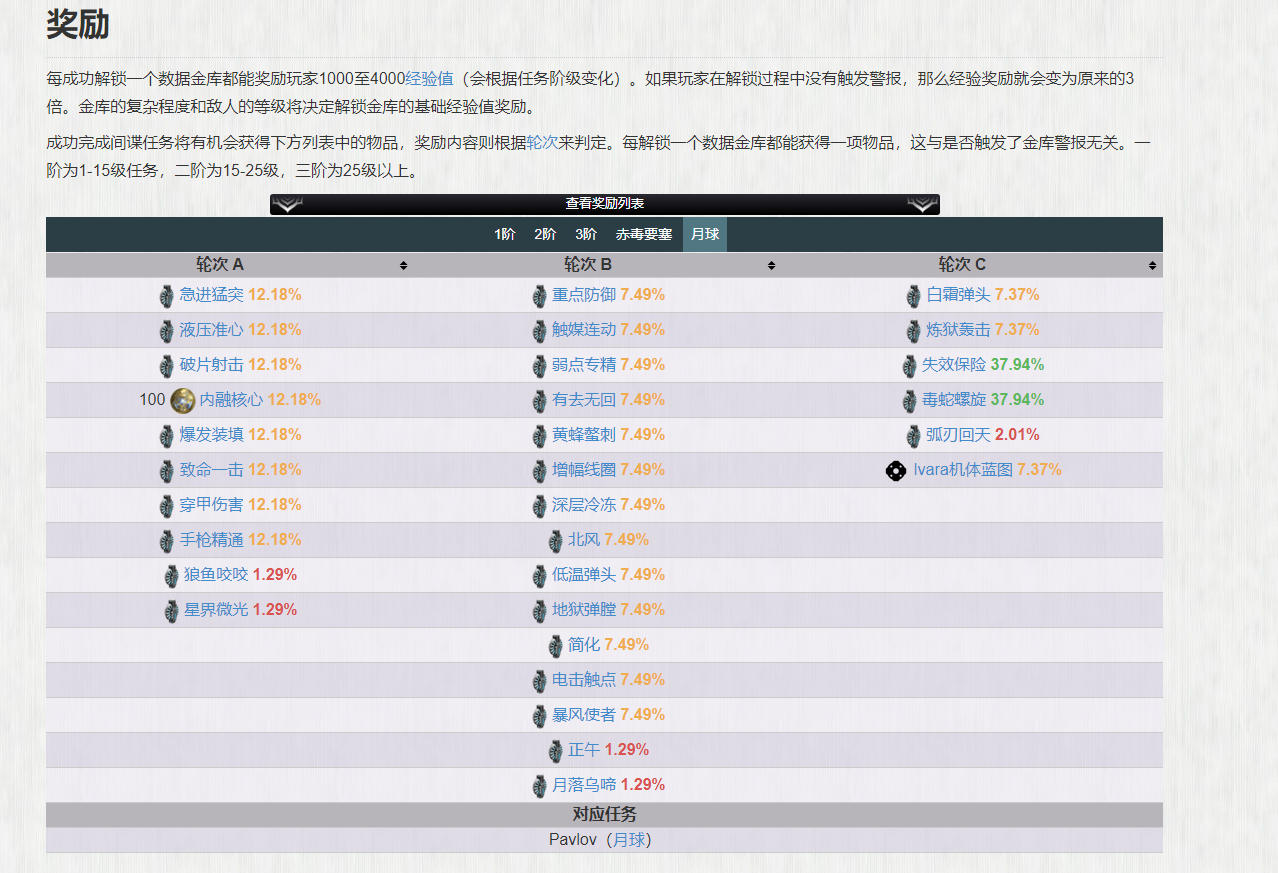The height and width of the screenshot is (873, 1278).
Task: Collapse the 查看奖励列表 reward table bar
Action: pyautogui.click(x=604, y=204)
